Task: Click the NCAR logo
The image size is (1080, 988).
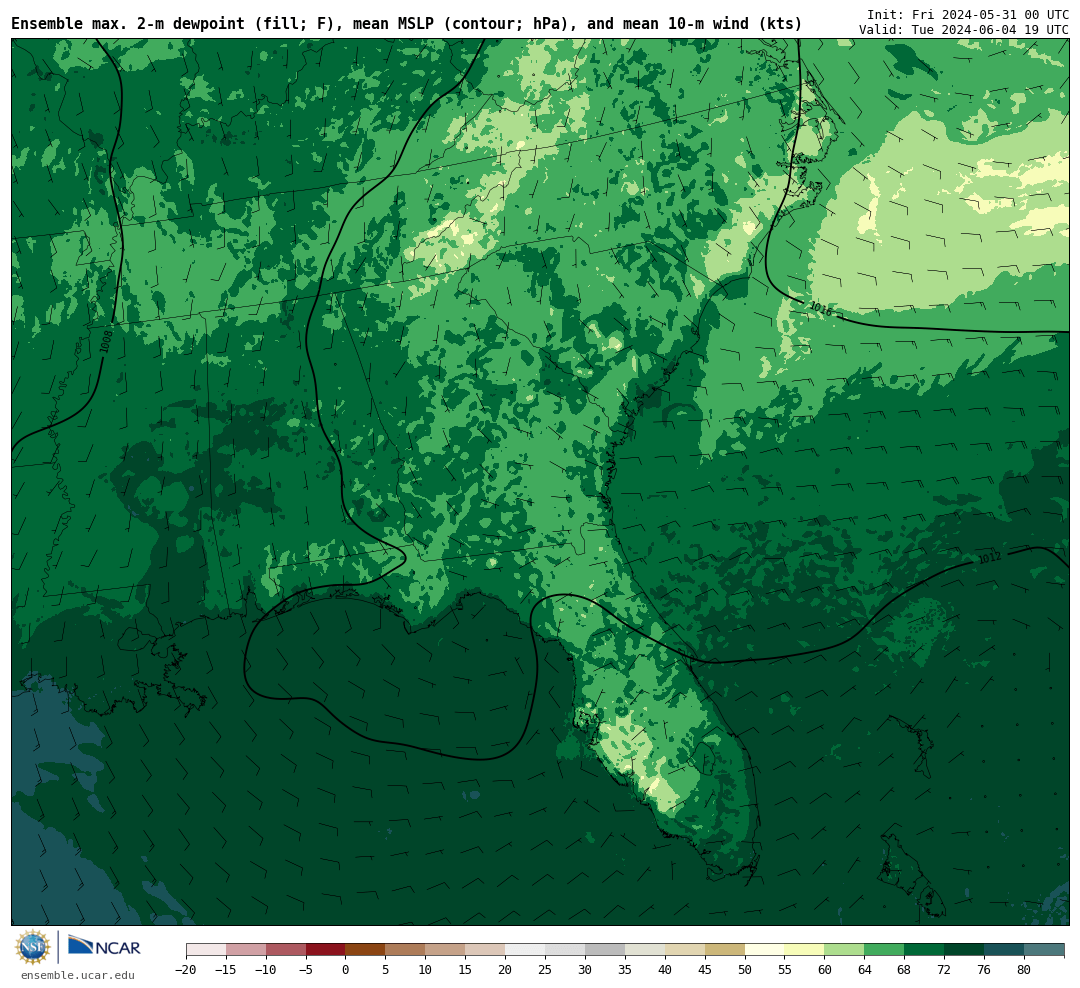Action: tap(104, 947)
